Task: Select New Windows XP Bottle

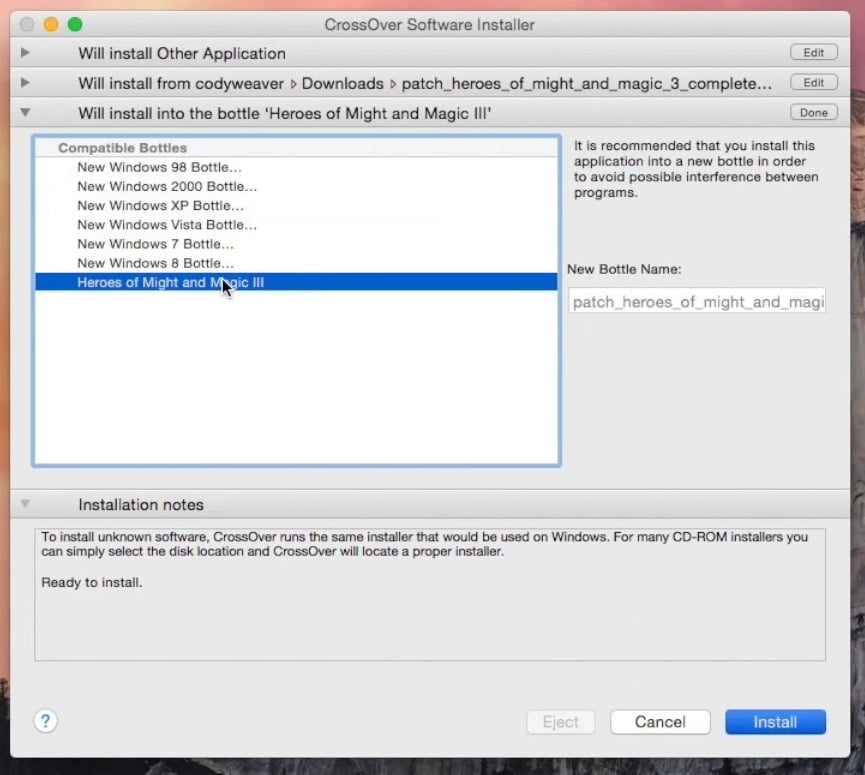Action: tap(296, 206)
